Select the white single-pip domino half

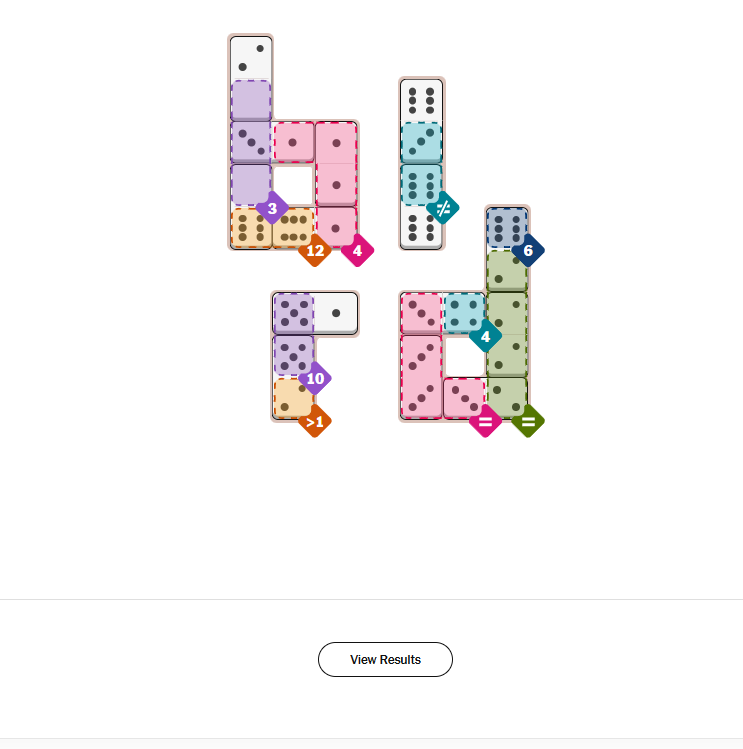(x=336, y=313)
